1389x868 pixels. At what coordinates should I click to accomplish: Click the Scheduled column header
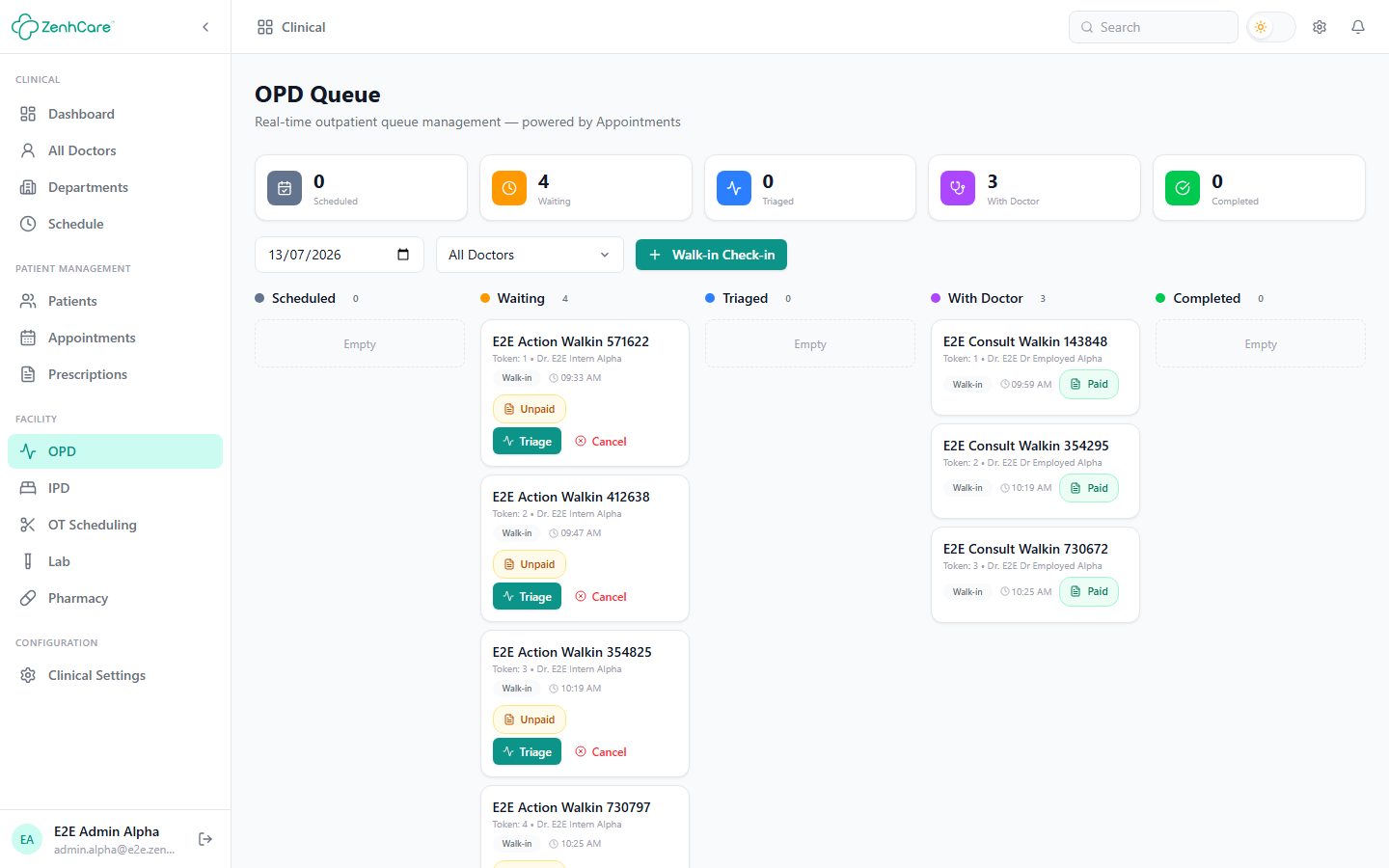[304, 298]
